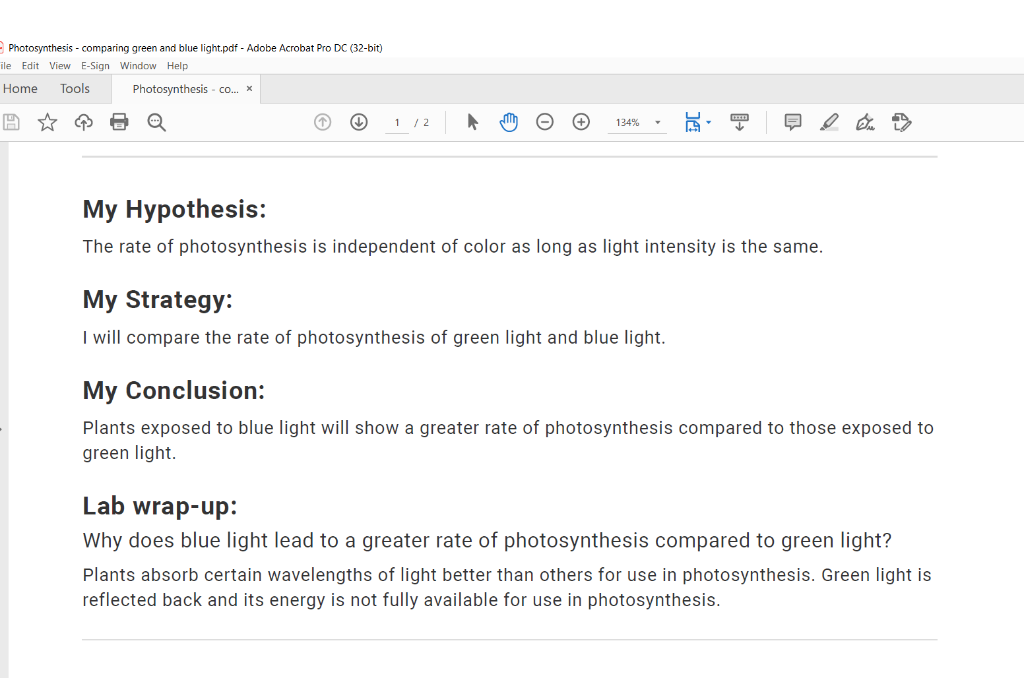Click the 'My Hypothesis:' heading

tap(174, 210)
